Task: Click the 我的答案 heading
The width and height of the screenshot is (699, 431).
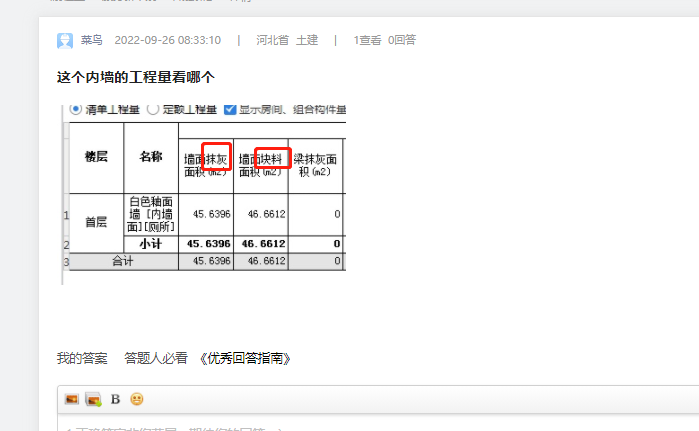Action: [82, 358]
